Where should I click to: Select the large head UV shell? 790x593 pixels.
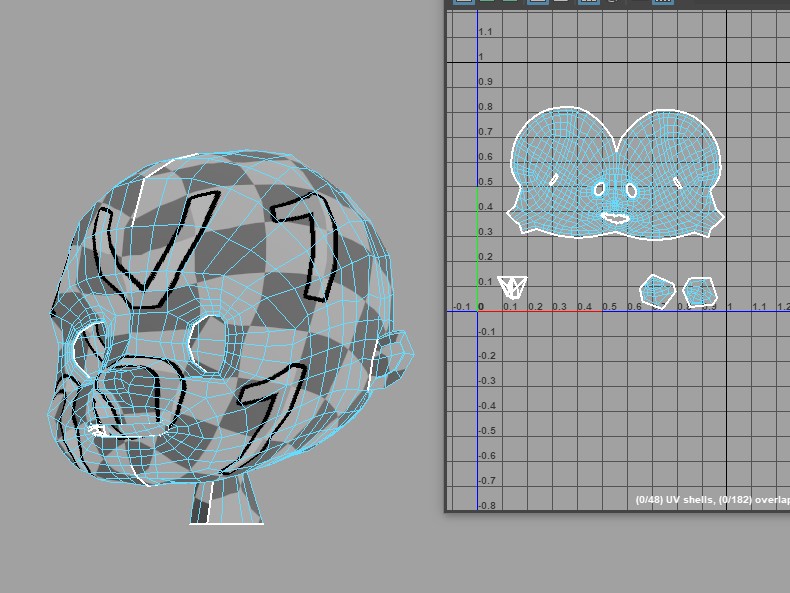coord(615,173)
